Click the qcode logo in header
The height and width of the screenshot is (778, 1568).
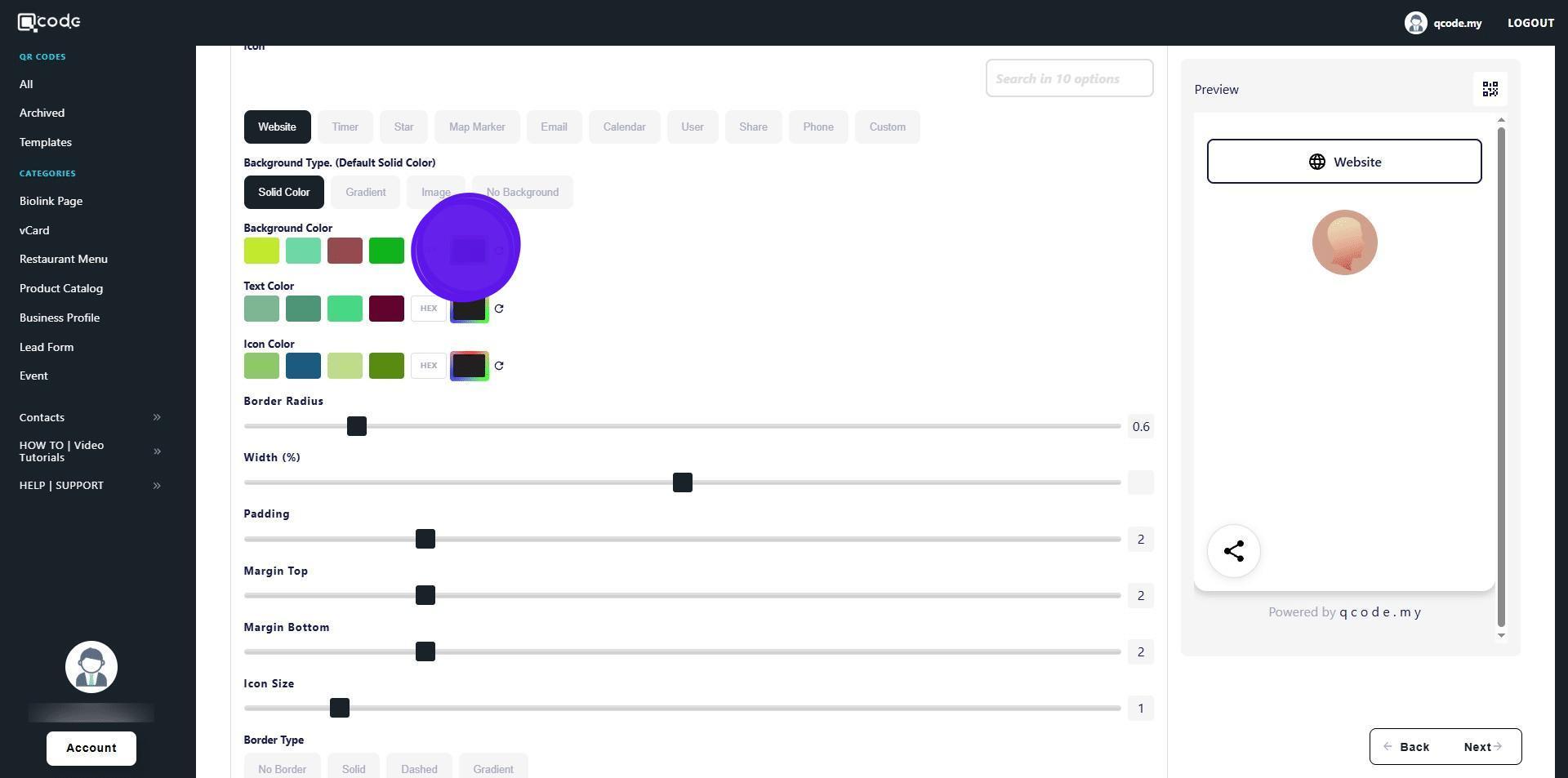49,22
